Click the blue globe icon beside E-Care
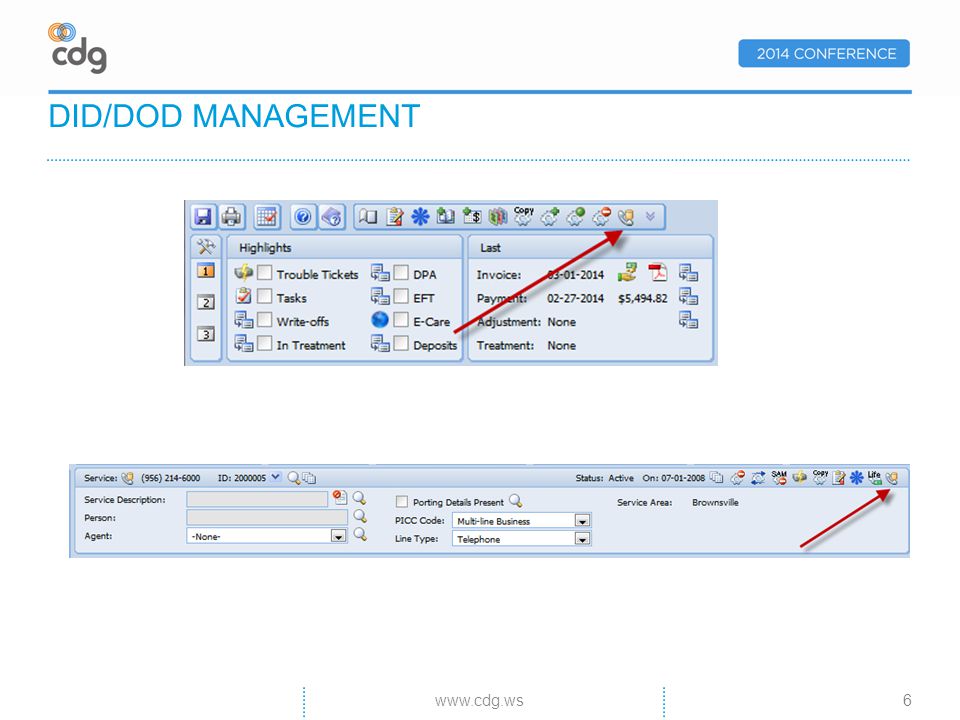Screen dimensions: 960x720 click(x=380, y=320)
